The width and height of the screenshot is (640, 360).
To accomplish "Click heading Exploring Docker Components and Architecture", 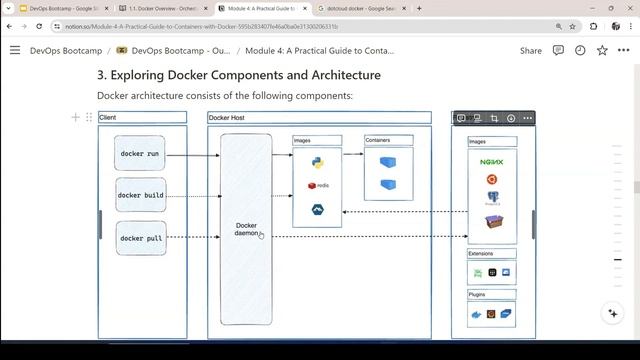I will pos(239,75).
